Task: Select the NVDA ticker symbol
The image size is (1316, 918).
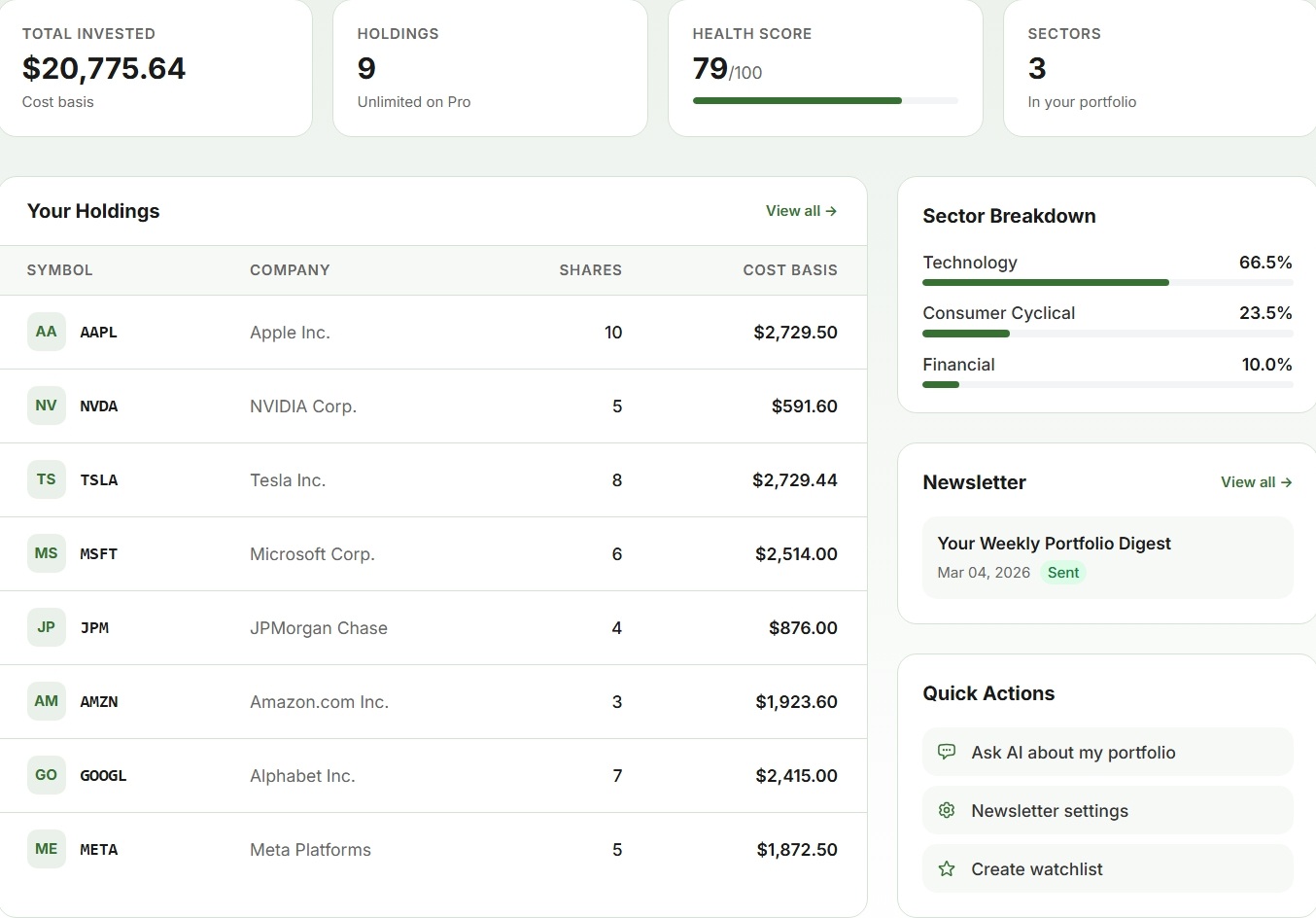Action: (x=98, y=406)
